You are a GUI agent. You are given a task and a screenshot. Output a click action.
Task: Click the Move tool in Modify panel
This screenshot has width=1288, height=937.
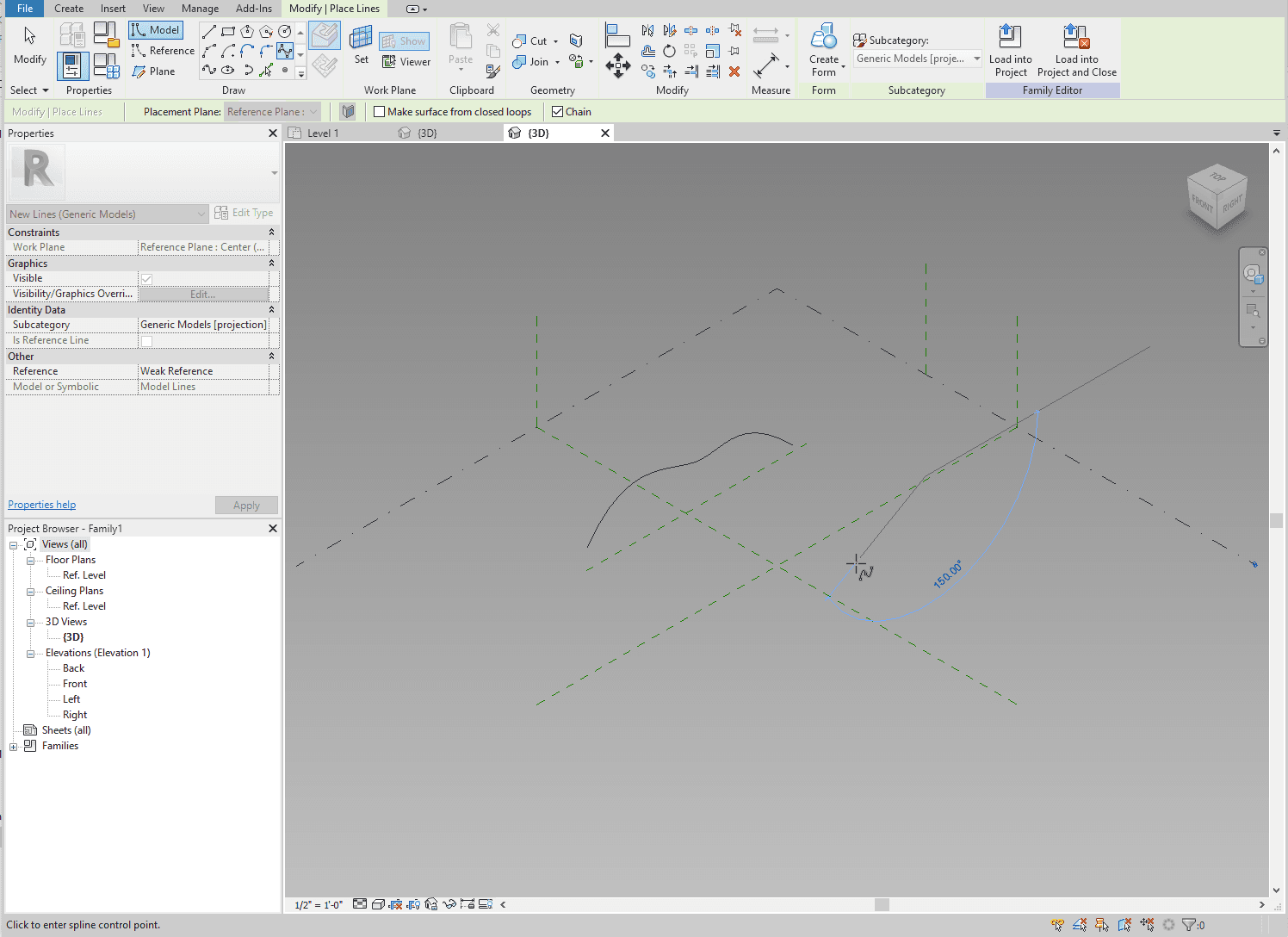pos(617,65)
